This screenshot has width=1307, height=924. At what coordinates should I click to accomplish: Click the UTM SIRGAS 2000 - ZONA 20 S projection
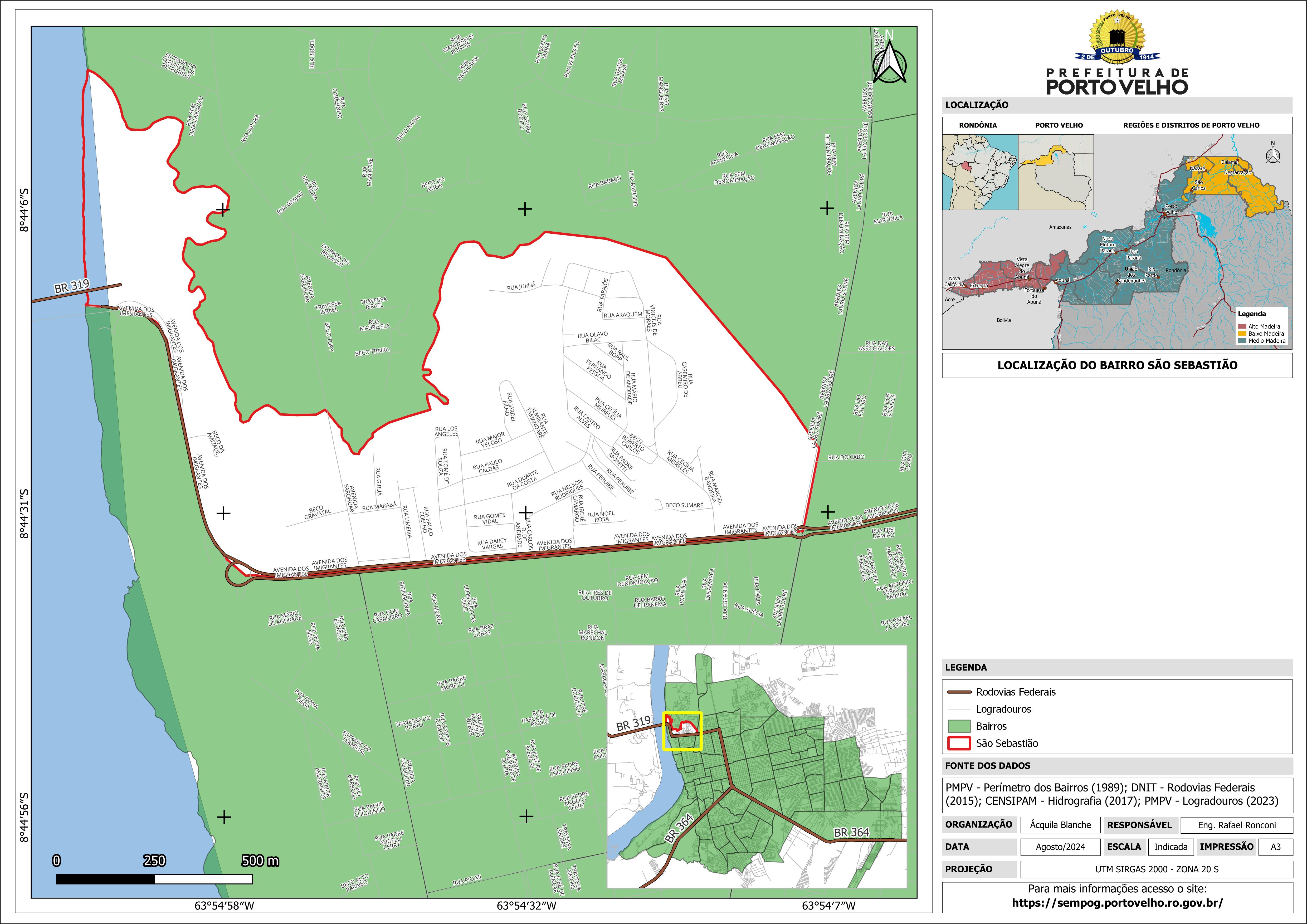tap(1157, 869)
